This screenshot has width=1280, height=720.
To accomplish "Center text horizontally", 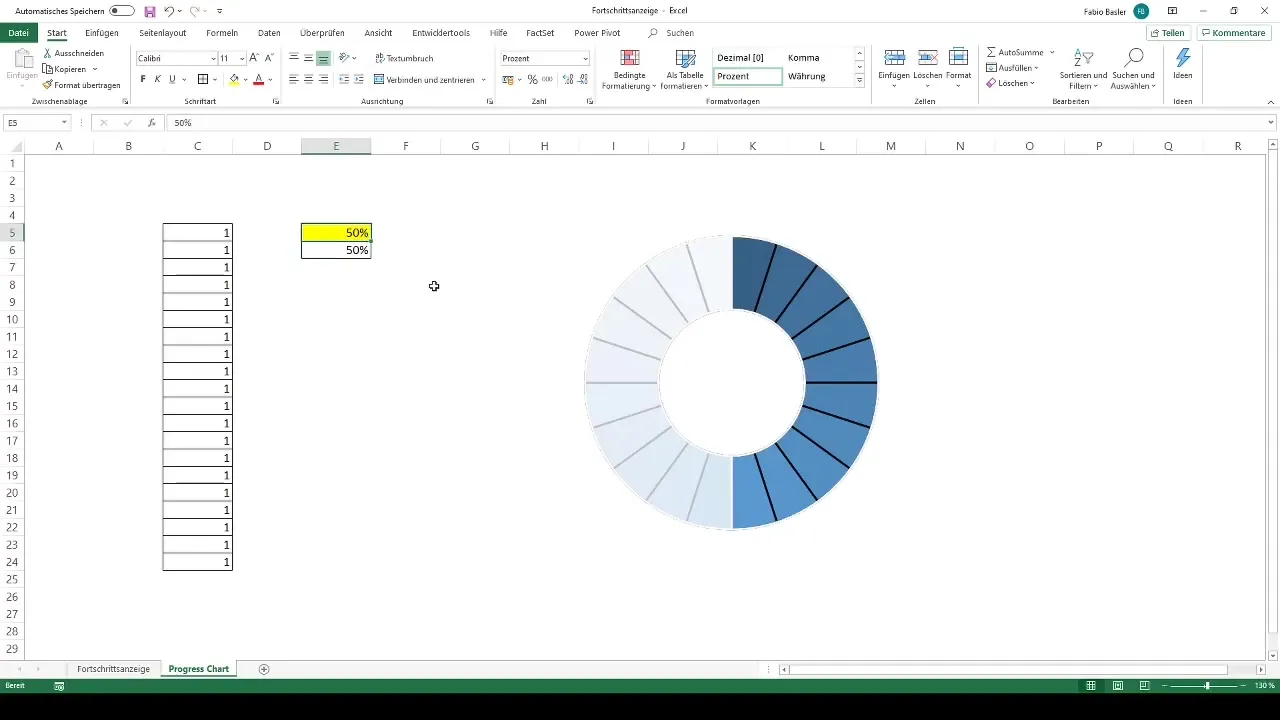I will [309, 79].
